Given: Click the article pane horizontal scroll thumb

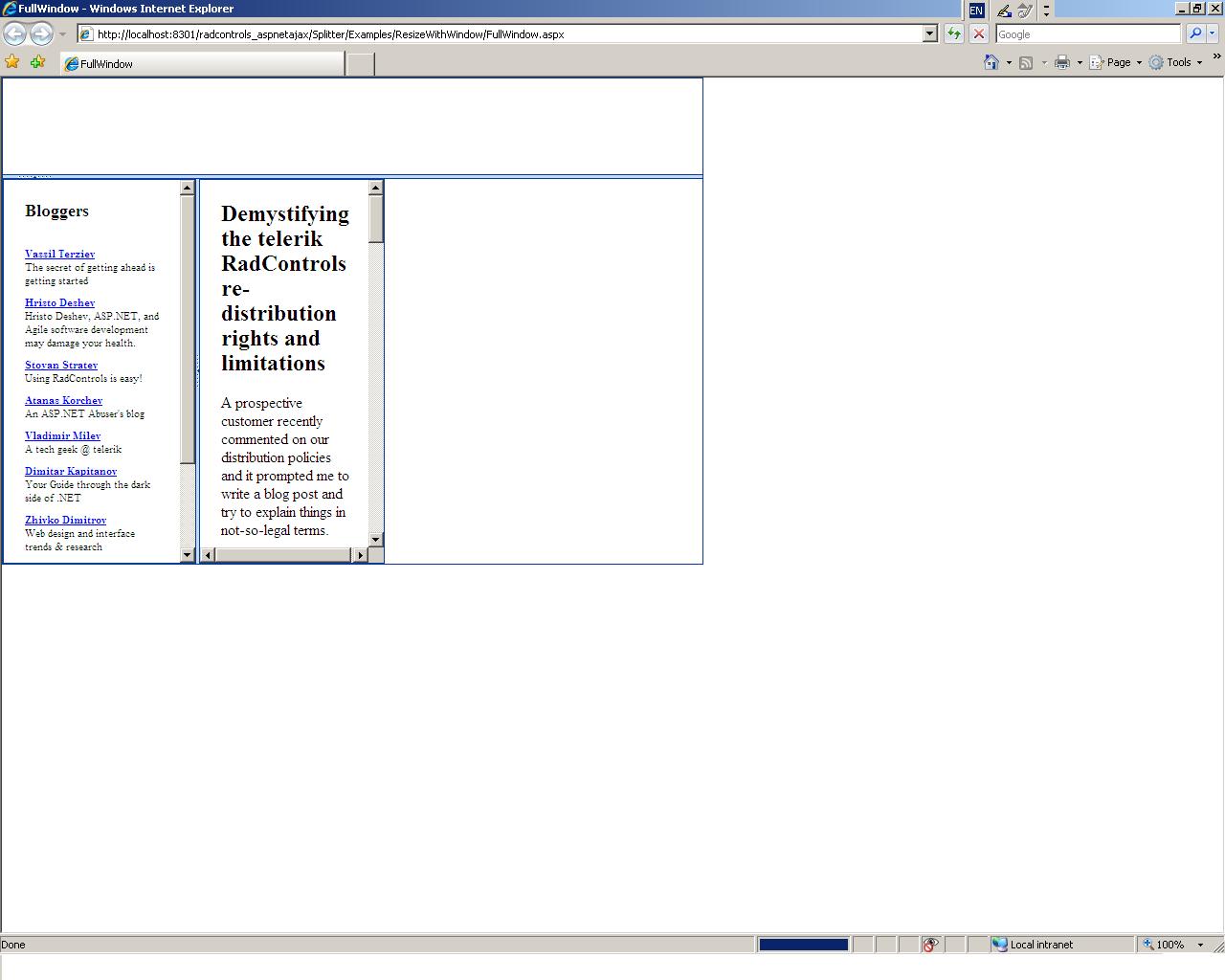Looking at the screenshot, I should click(283, 554).
